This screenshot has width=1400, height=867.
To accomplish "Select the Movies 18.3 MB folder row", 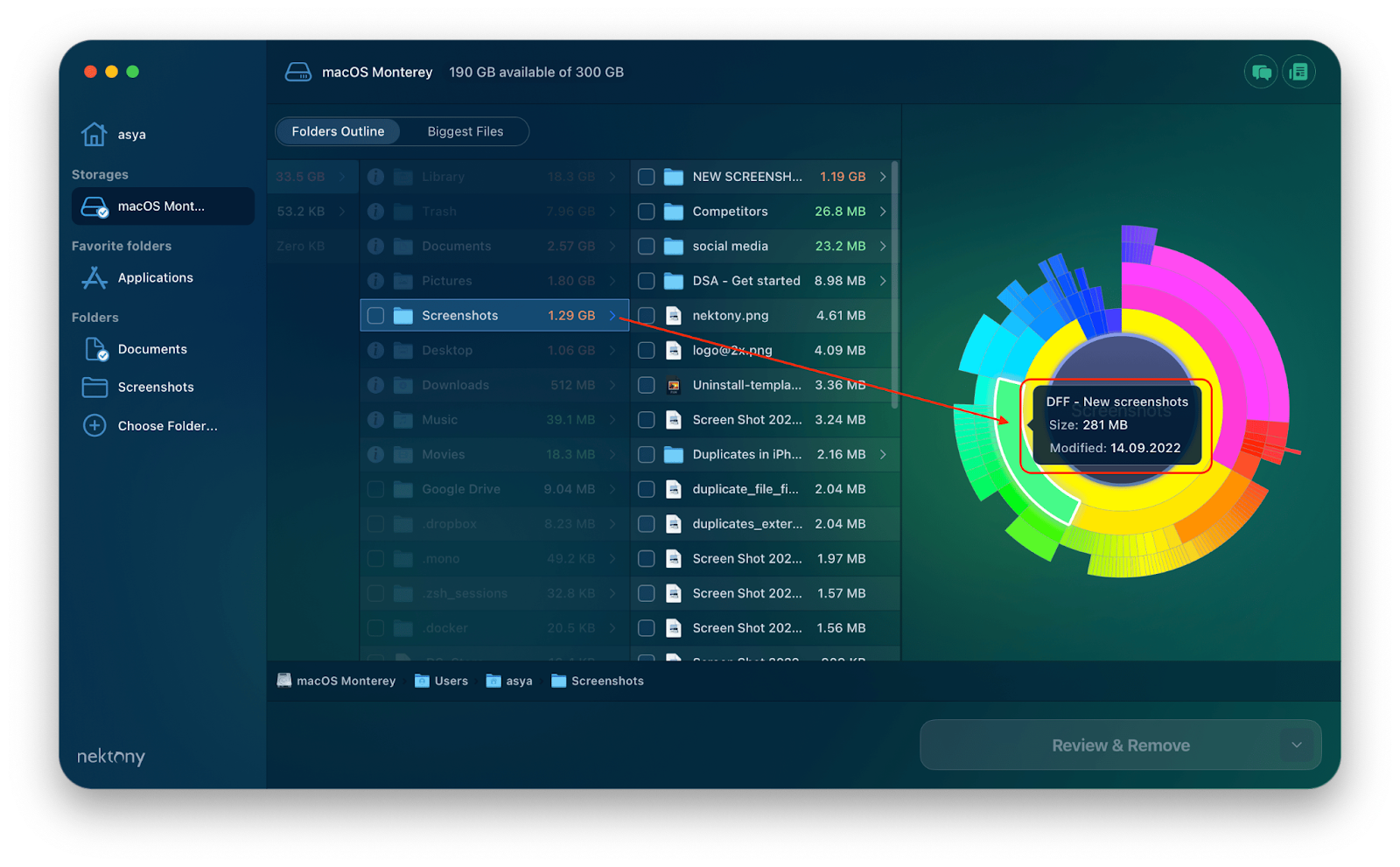I will coord(494,454).
